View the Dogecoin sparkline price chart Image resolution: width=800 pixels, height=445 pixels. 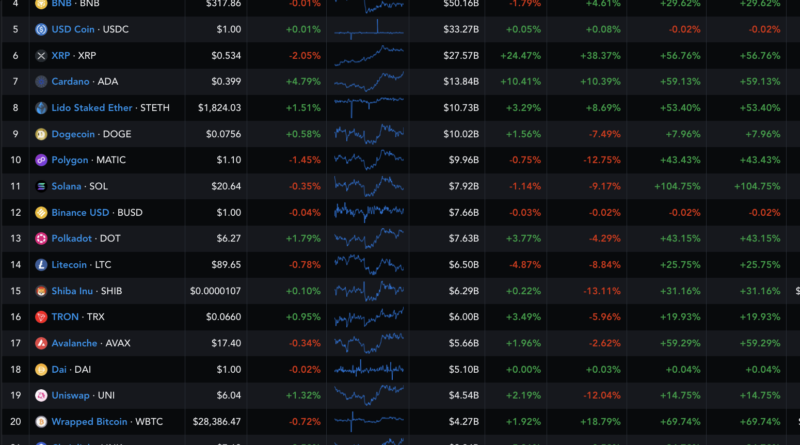click(369, 133)
